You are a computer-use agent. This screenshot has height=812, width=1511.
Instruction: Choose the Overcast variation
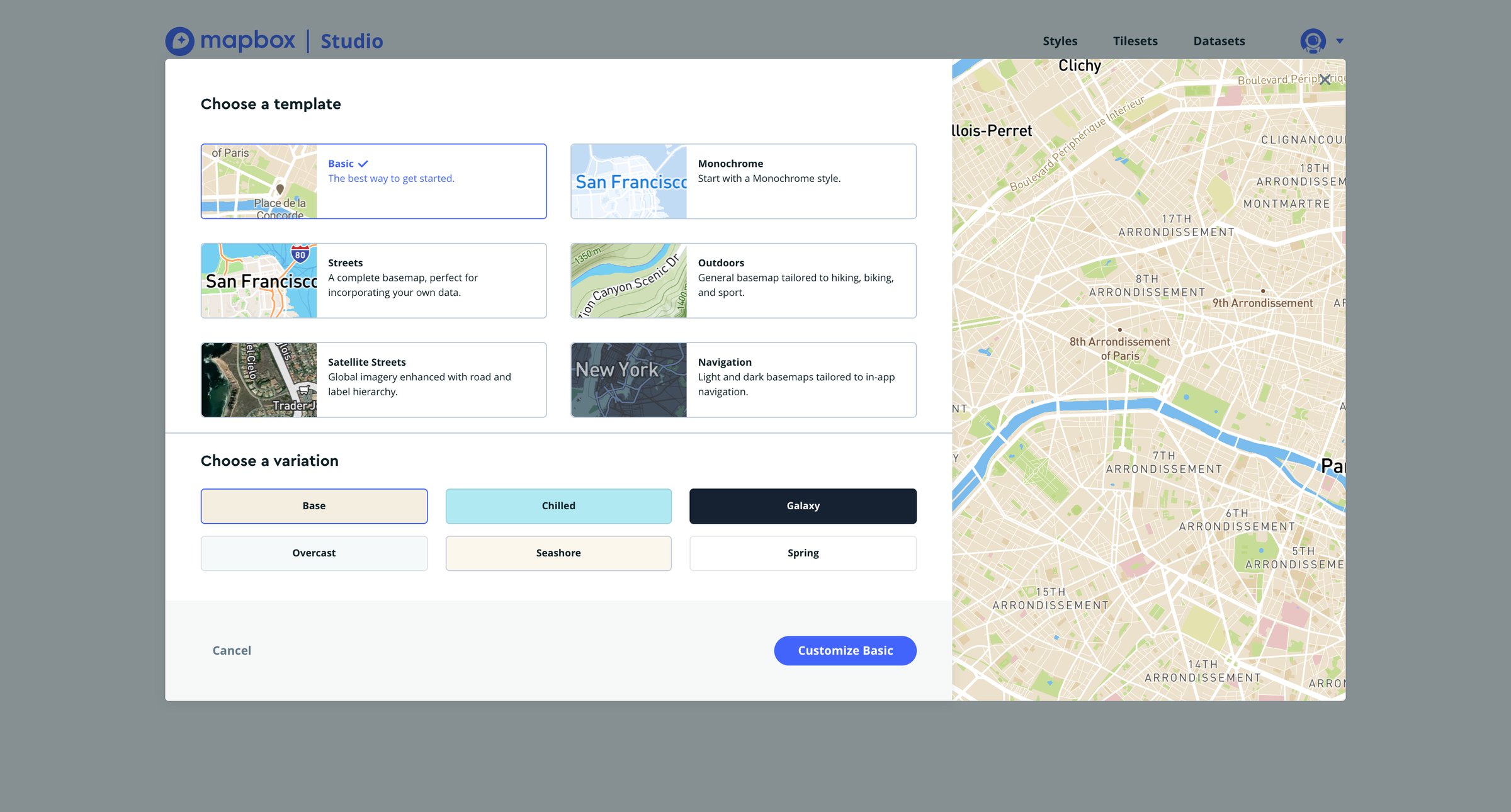coord(314,553)
